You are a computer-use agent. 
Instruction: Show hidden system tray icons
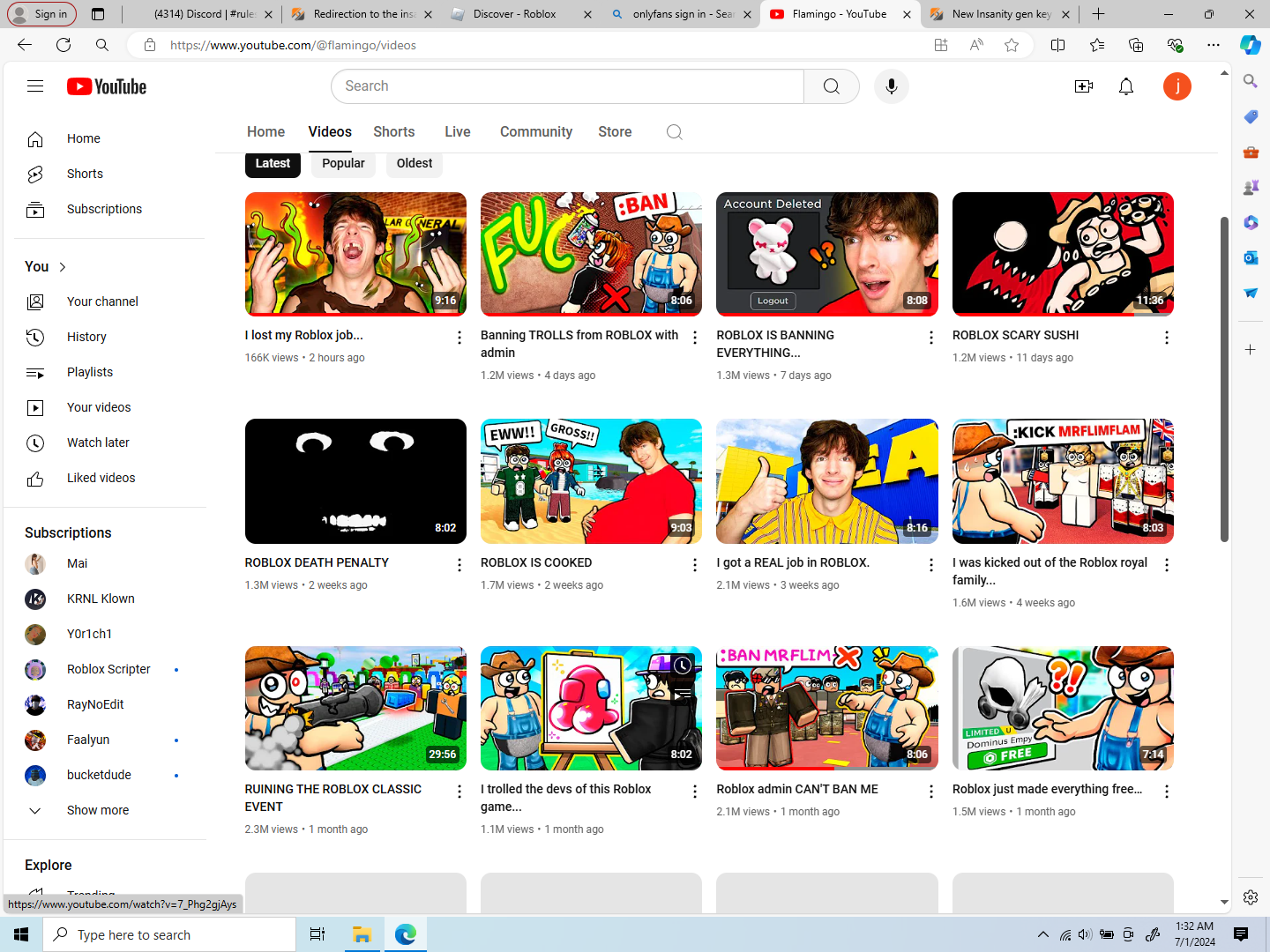(1043, 934)
